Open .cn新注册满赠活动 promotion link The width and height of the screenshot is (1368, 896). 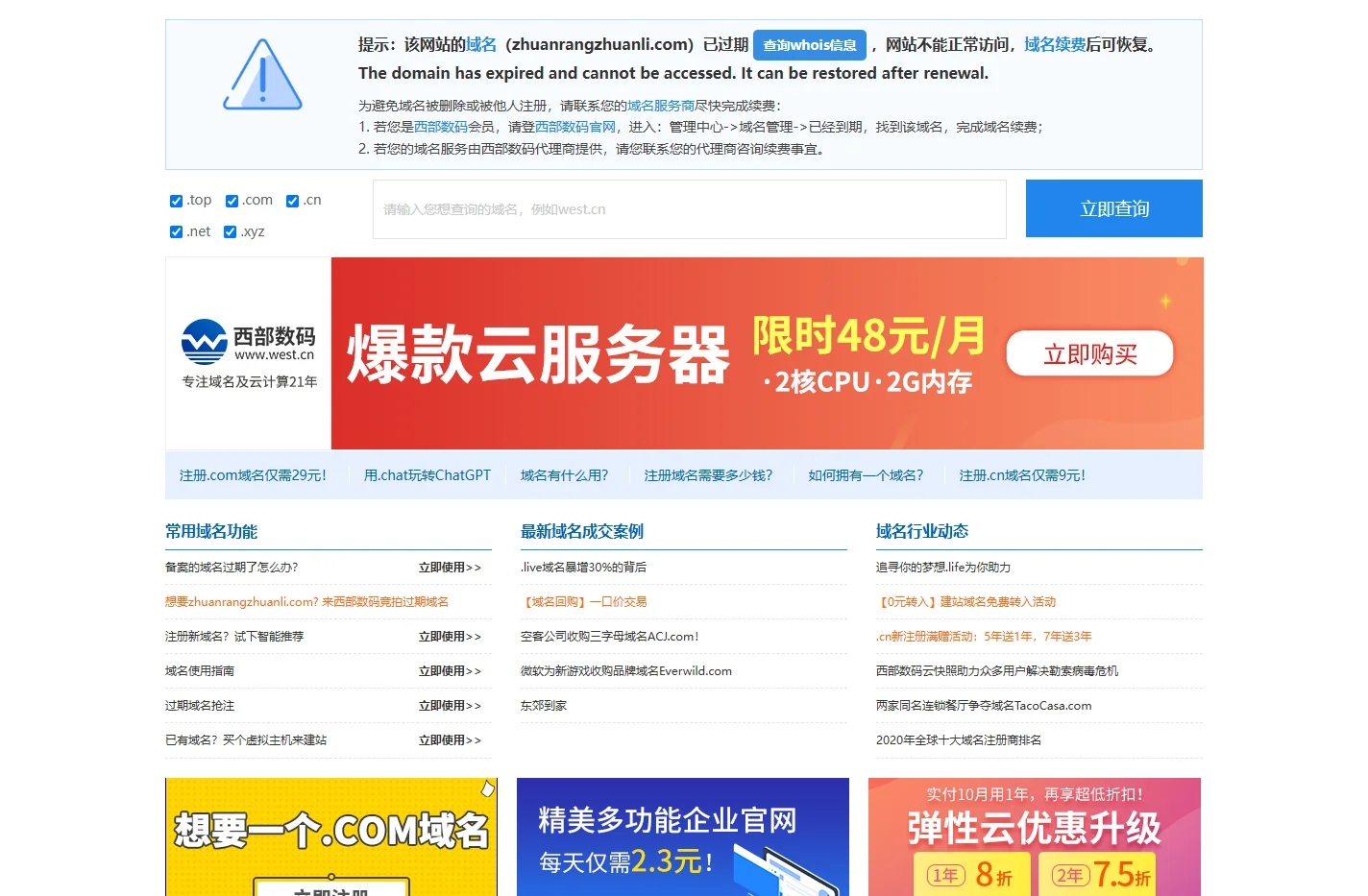tap(984, 637)
